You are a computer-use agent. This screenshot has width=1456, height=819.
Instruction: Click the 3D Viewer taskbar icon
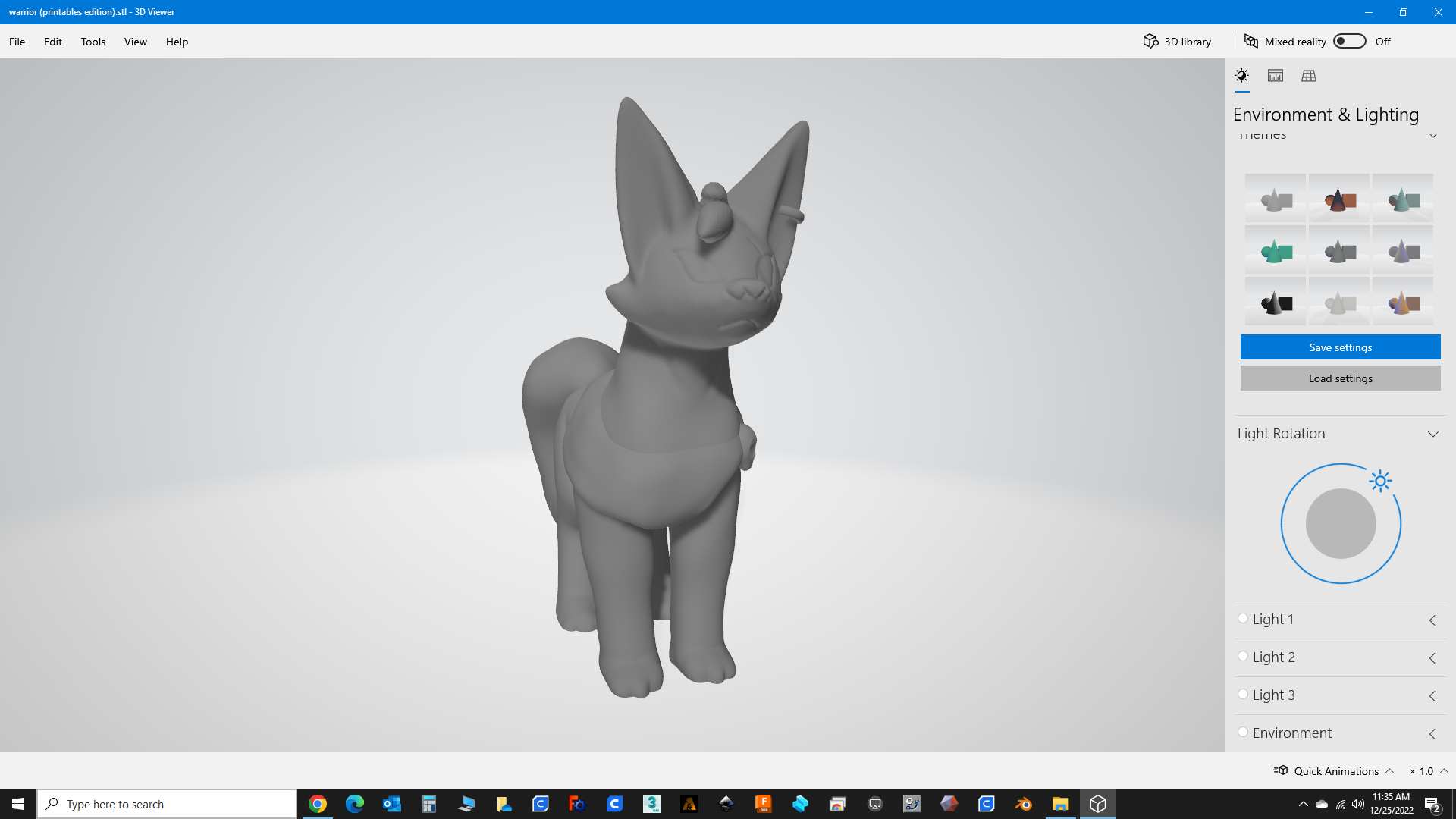click(1098, 804)
